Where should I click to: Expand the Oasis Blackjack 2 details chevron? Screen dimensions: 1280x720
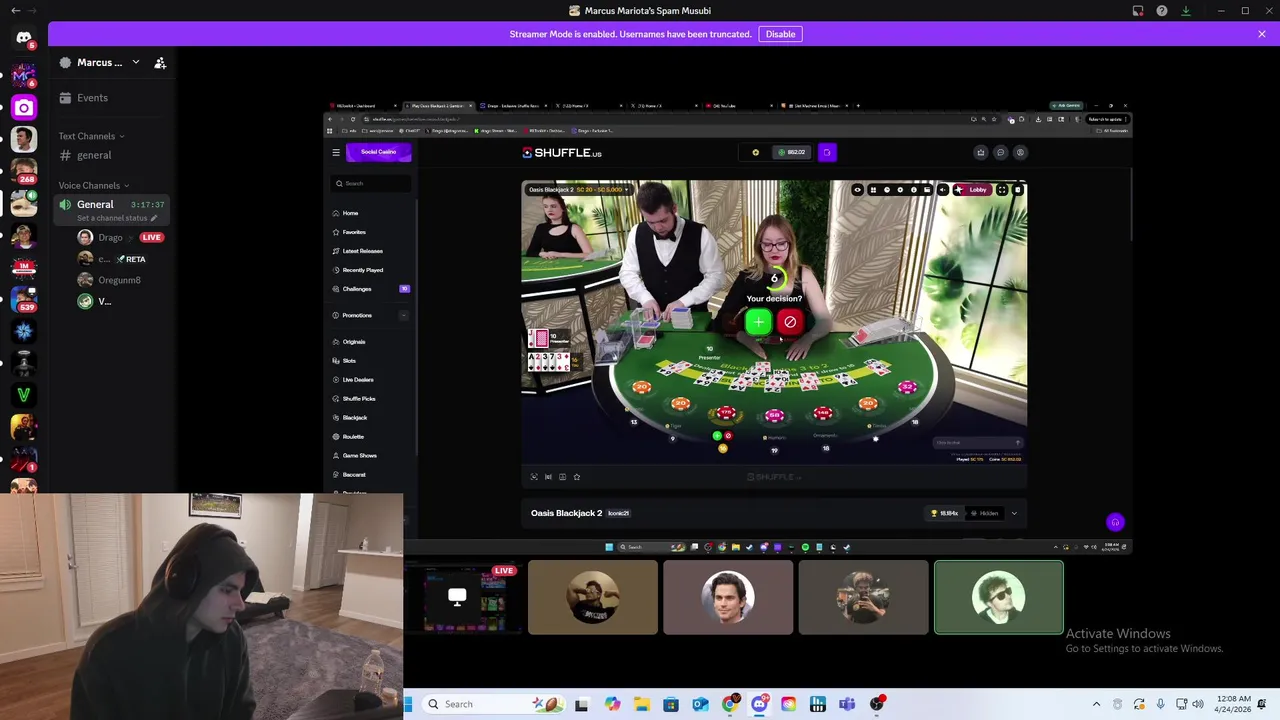[1014, 513]
